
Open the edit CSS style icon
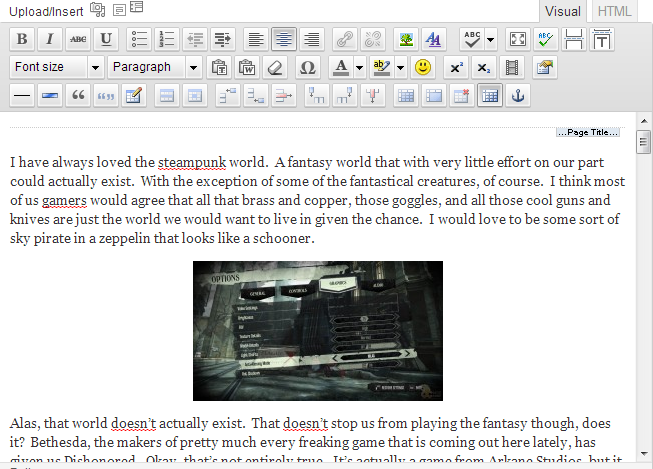(434, 39)
